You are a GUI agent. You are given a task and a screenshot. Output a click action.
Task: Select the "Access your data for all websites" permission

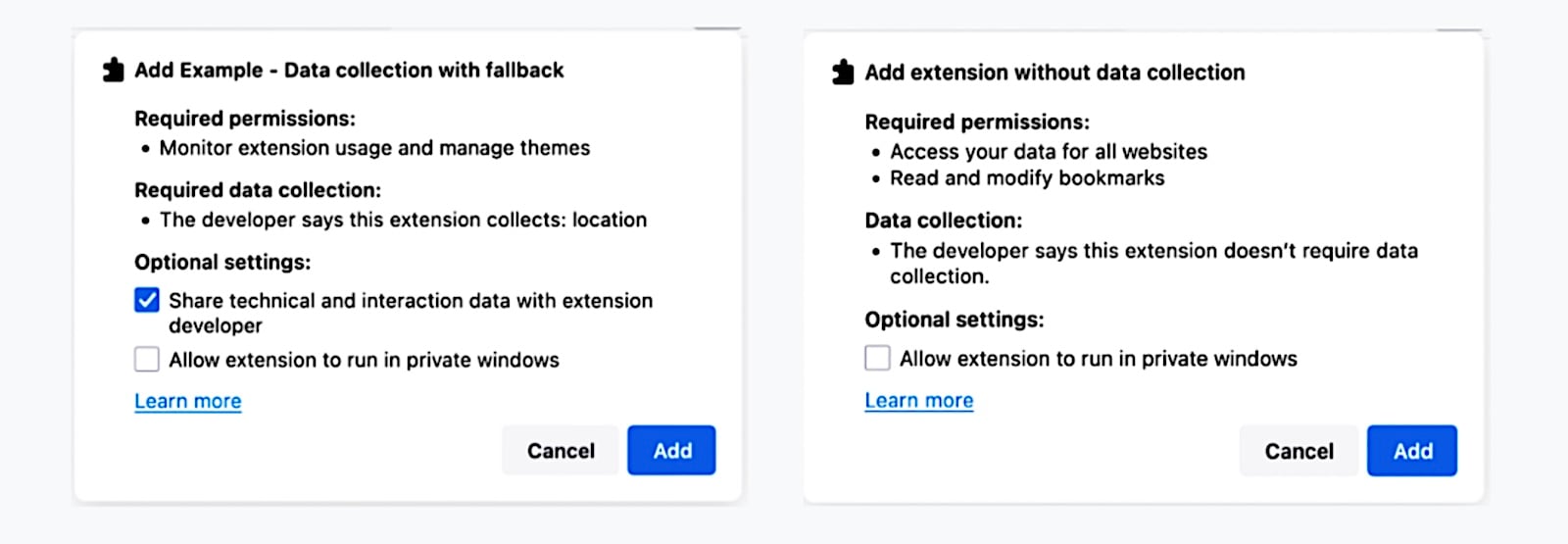pyautogui.click(x=1048, y=152)
